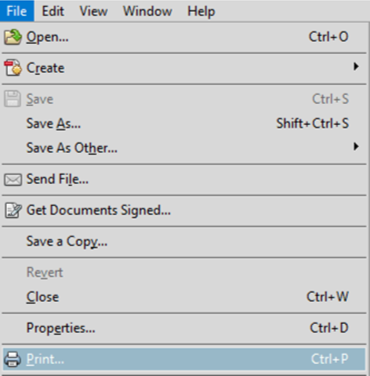Click the Ctrl+O shortcut next to Open
370x376 pixels.
(329, 37)
